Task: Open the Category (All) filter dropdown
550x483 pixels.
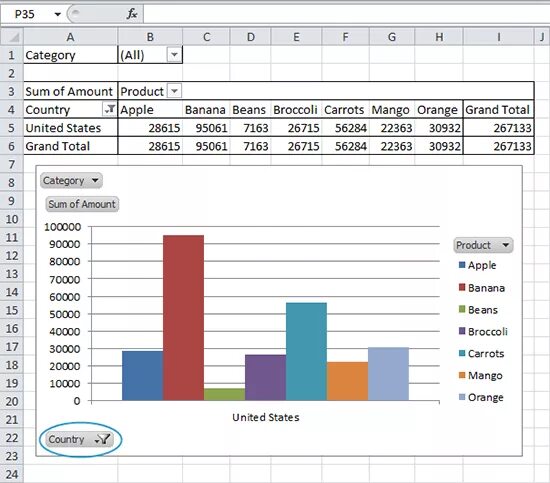Action: [174, 55]
